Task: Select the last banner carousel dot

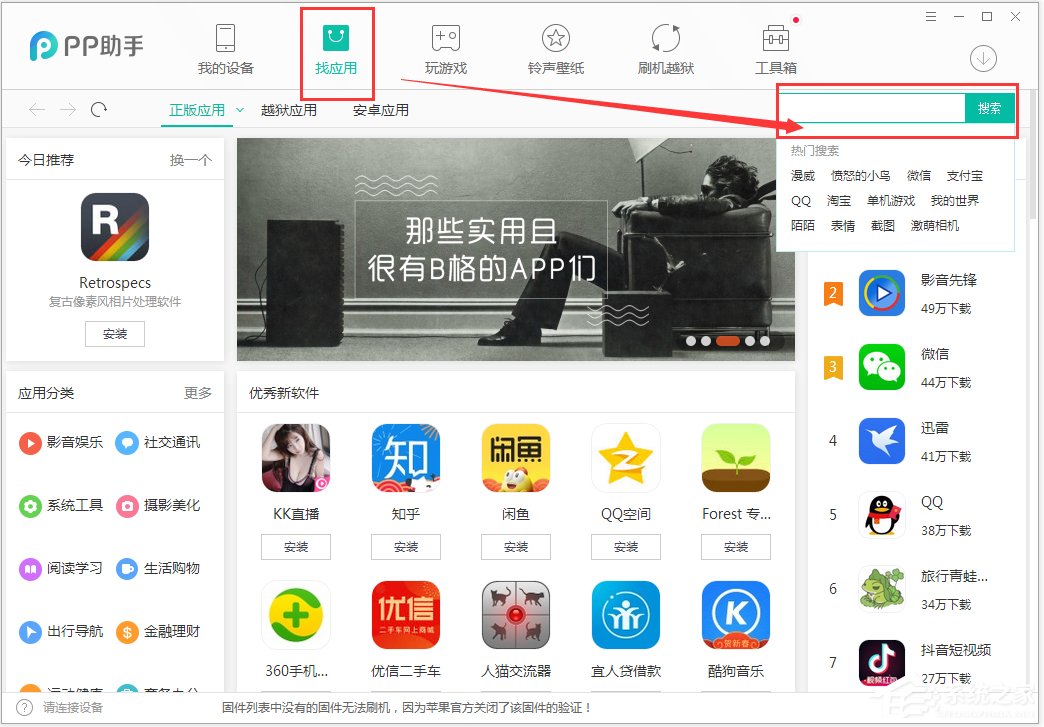Action: pos(765,341)
